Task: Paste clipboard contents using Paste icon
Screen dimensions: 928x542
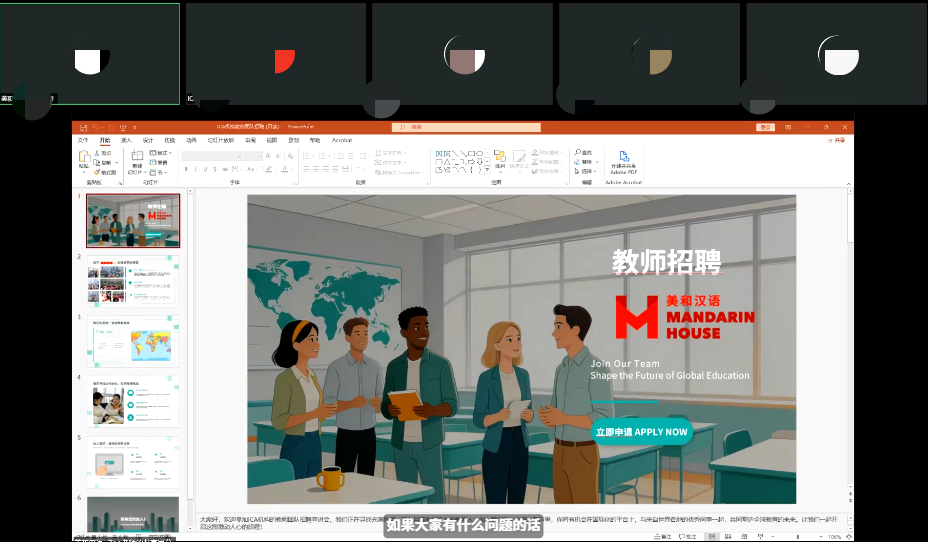Action: coord(84,157)
